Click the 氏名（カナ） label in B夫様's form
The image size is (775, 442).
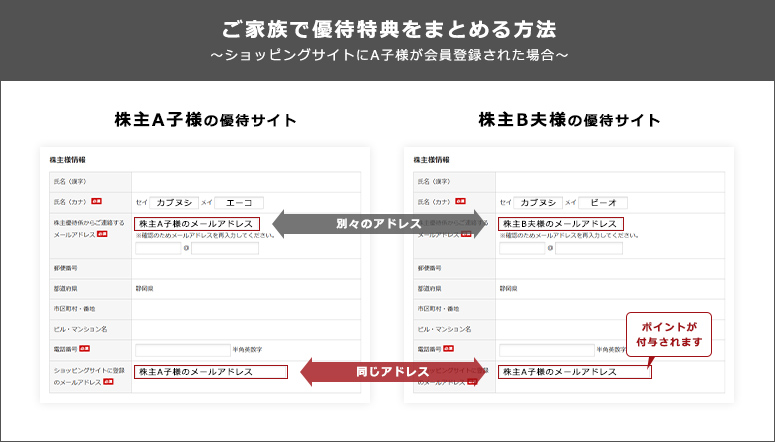click(434, 202)
